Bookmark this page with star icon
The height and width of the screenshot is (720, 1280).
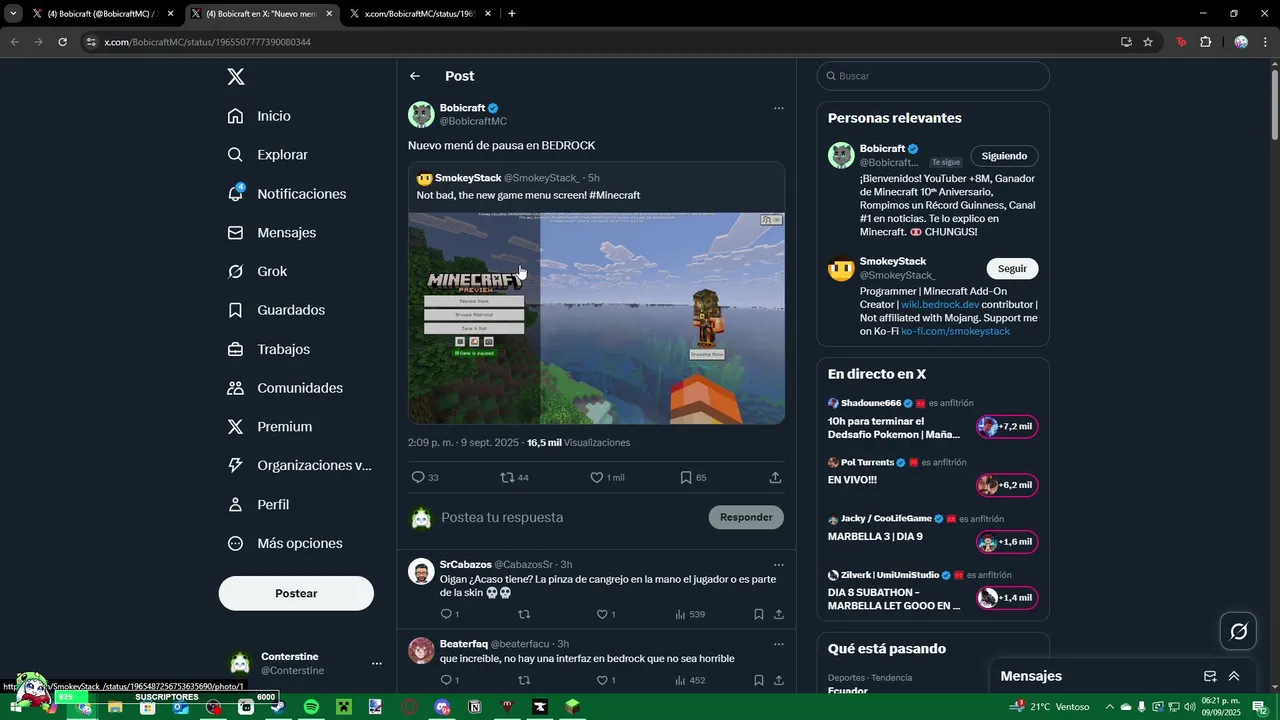click(1148, 42)
